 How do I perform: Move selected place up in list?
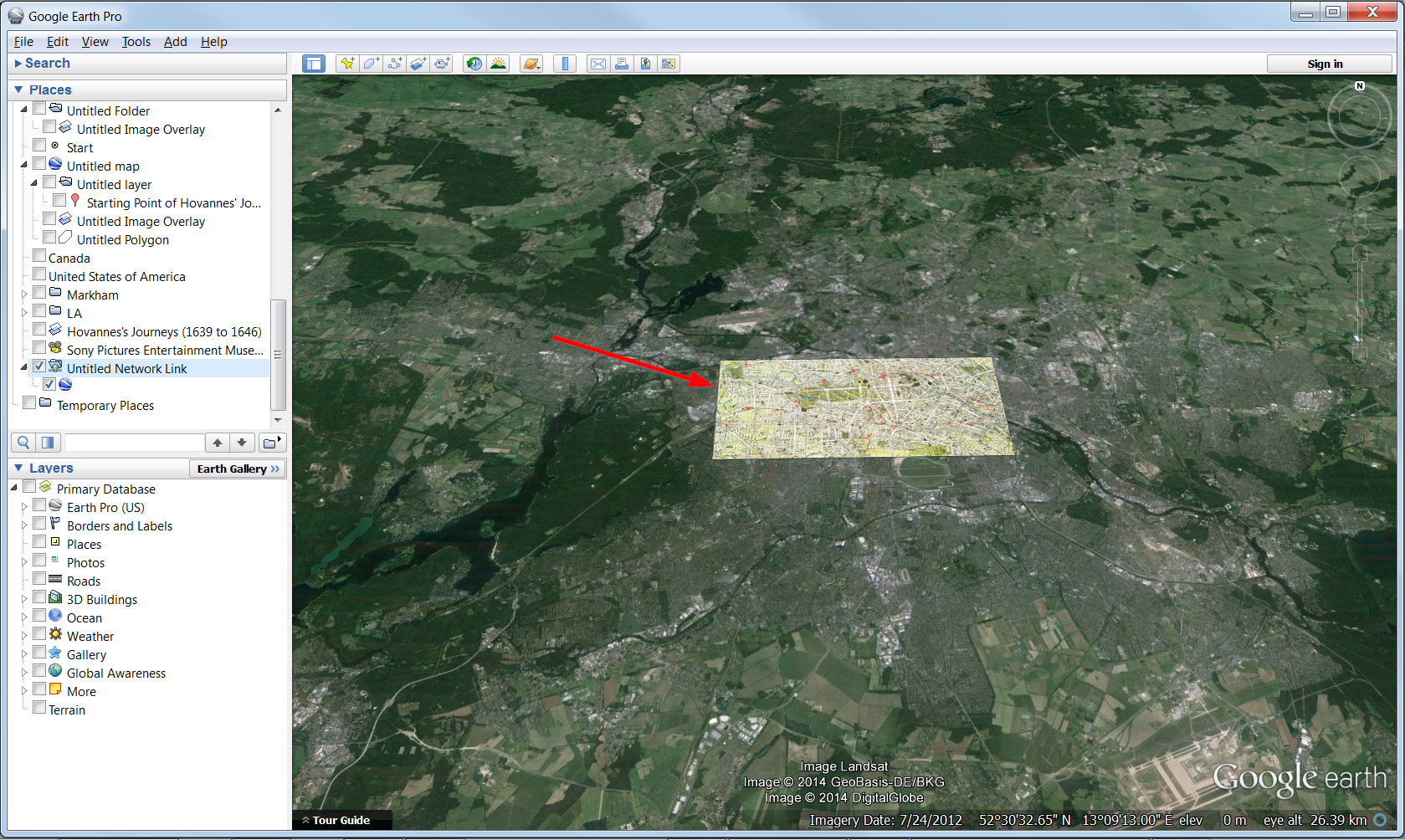[x=218, y=443]
